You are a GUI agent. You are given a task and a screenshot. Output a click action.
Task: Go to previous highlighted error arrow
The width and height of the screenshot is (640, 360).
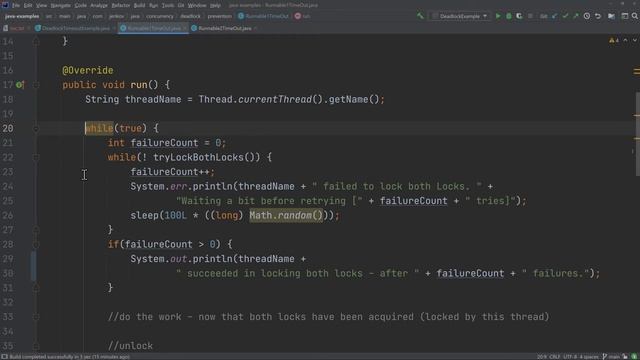pyautogui.click(x=625, y=40)
